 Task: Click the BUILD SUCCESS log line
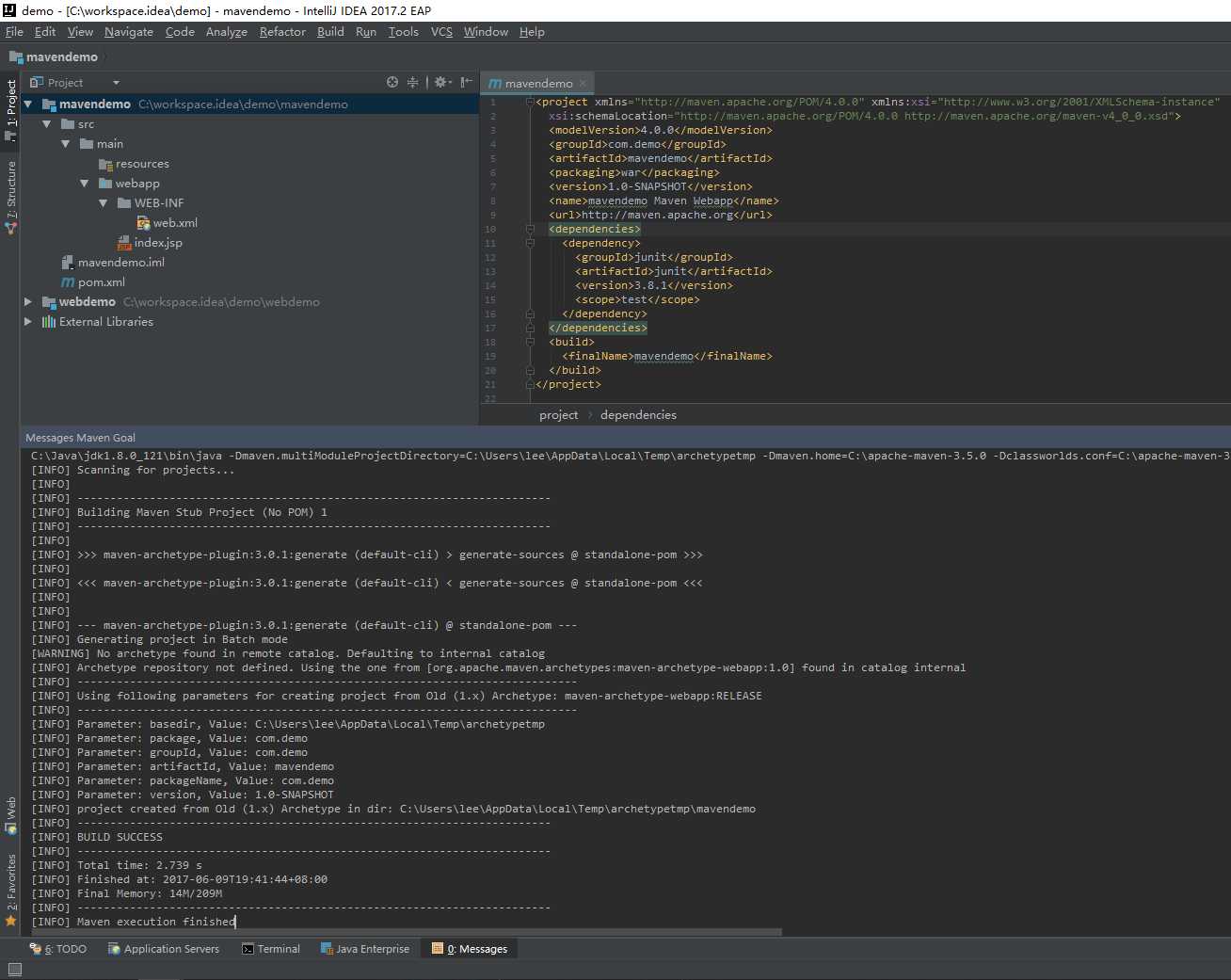tap(97, 837)
